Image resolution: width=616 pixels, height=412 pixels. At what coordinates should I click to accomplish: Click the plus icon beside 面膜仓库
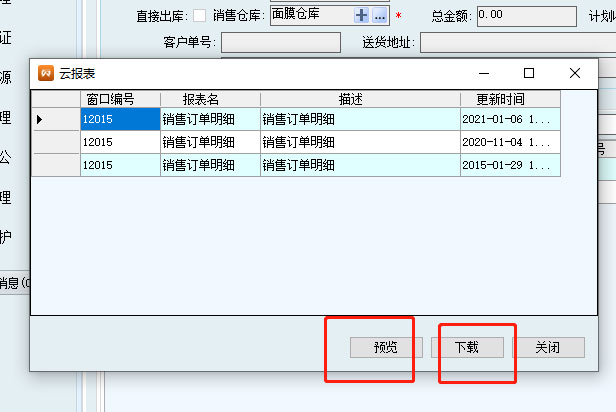point(361,17)
